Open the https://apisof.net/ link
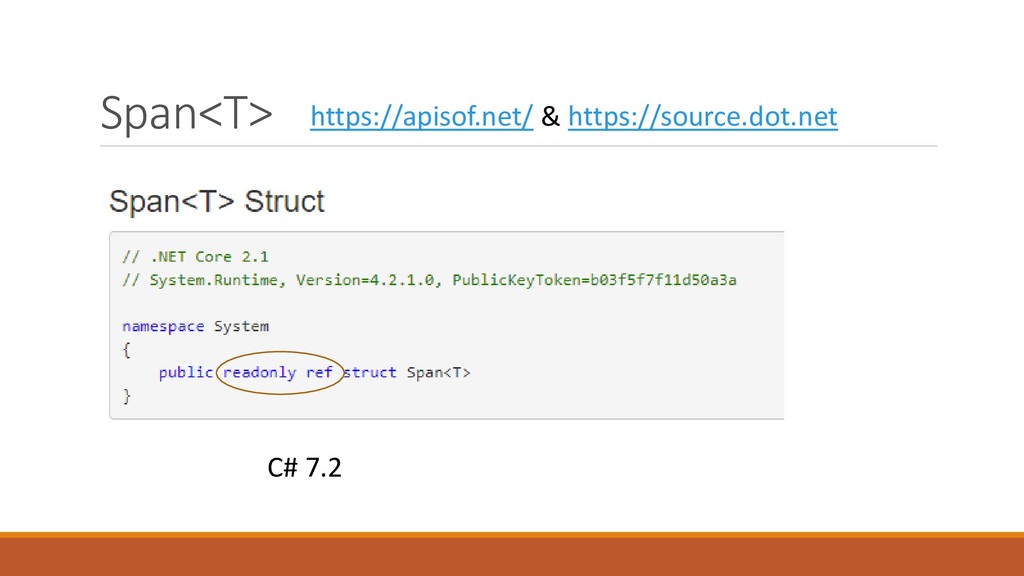This screenshot has width=1024, height=576. click(x=421, y=117)
